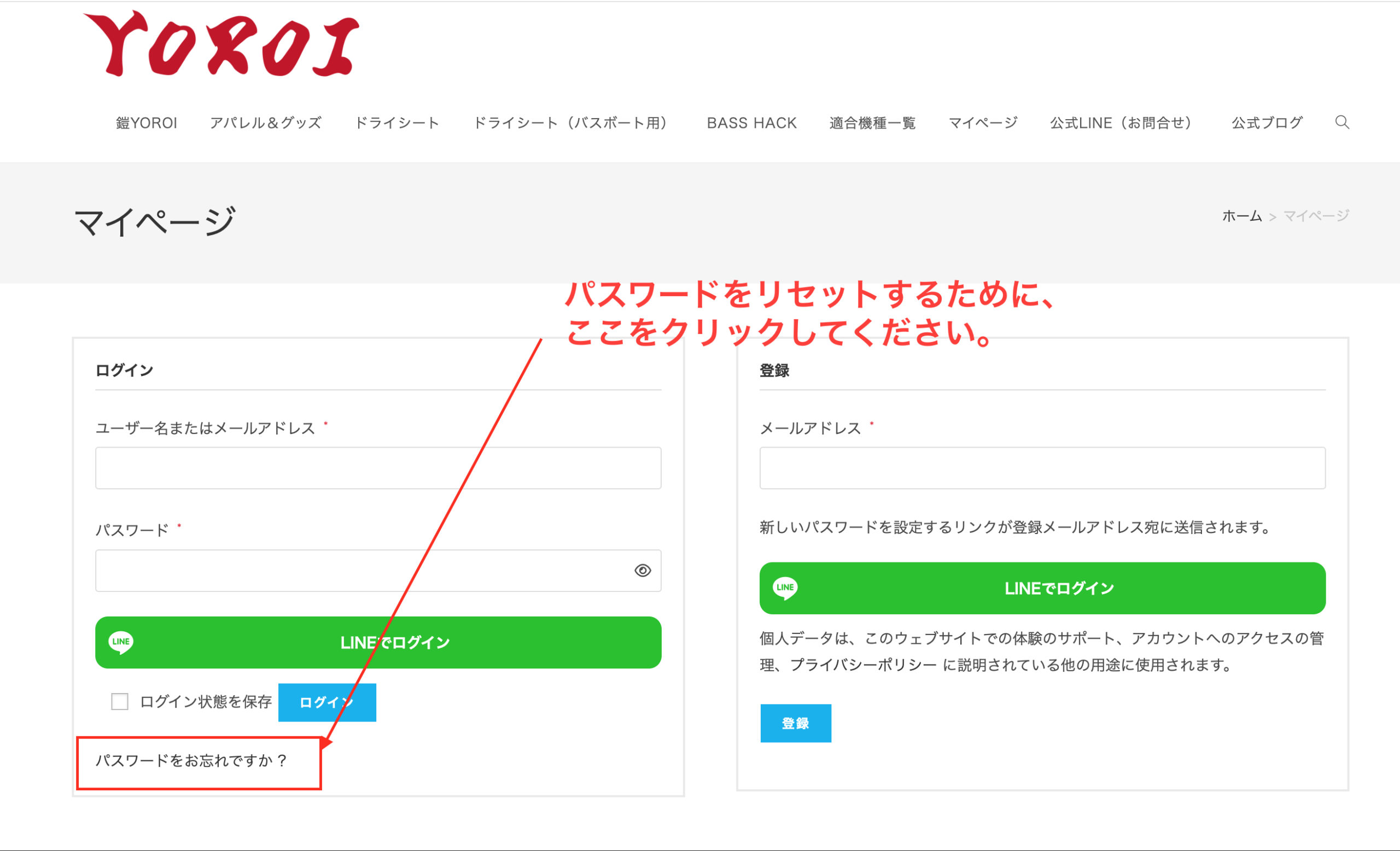Open アパレル&グッズ menu
Viewport: 1400px width, 851px height.
point(266,123)
